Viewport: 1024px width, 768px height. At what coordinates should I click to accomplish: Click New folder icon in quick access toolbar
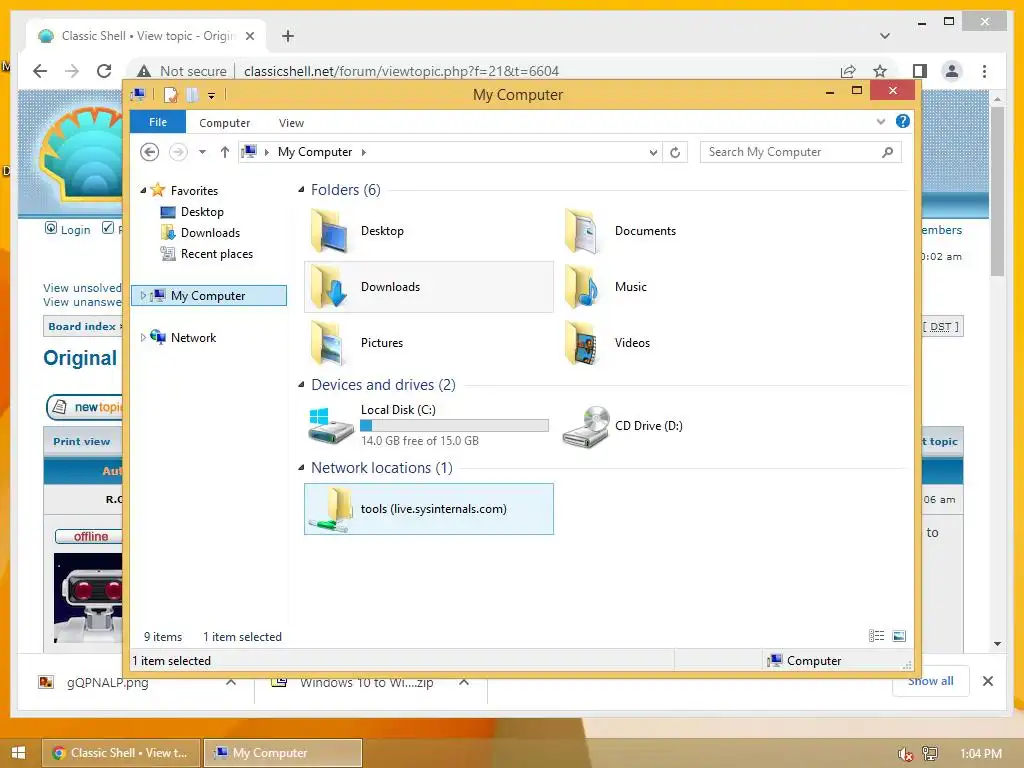192,95
